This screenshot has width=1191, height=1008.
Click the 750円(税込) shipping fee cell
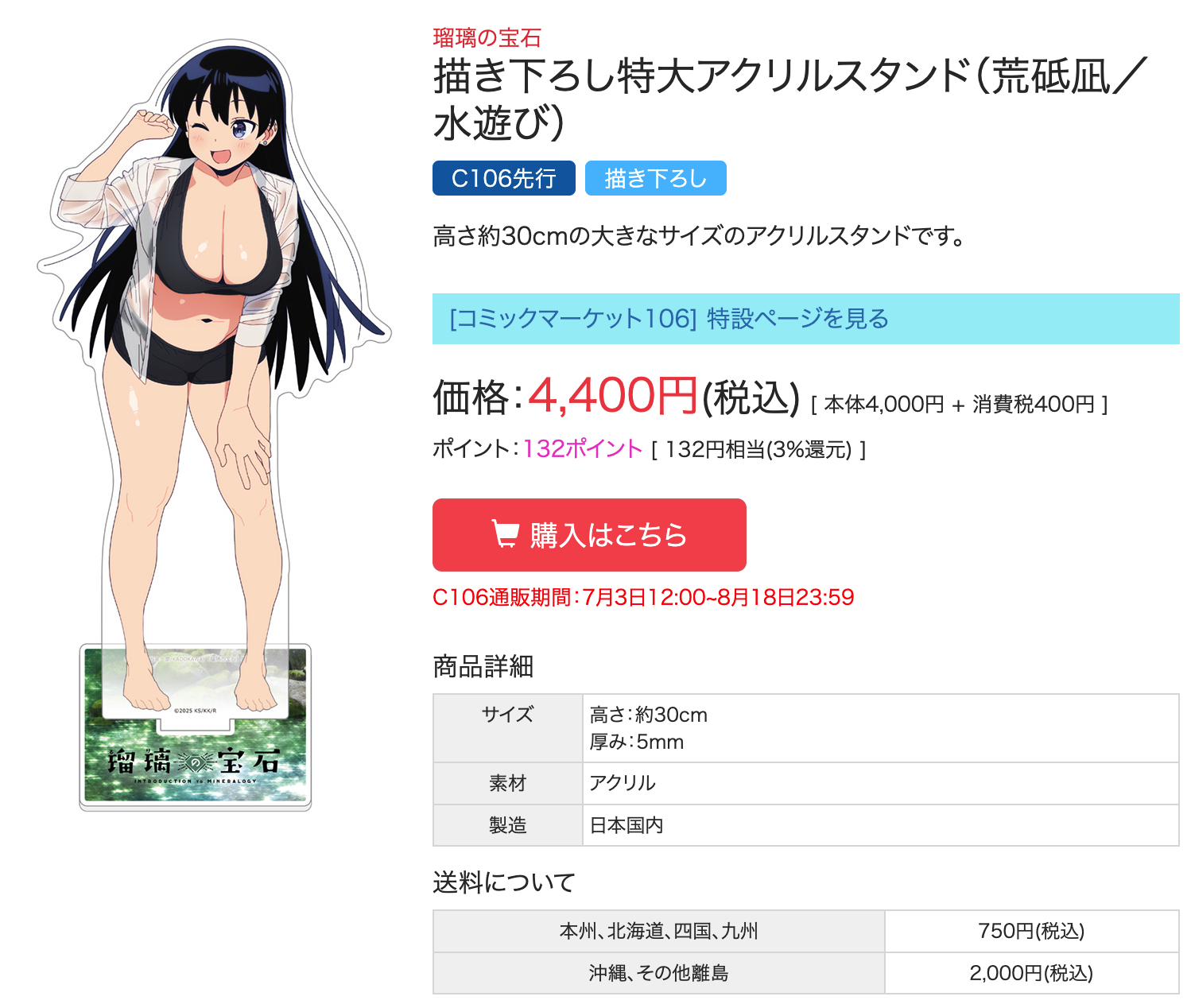(1032, 931)
